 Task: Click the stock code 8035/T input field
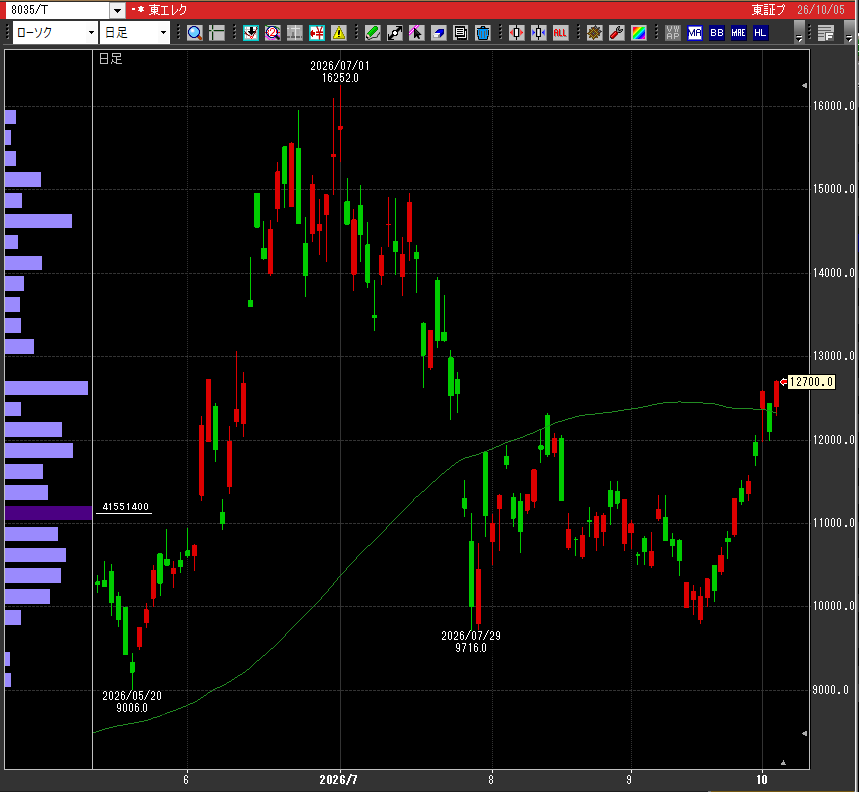[x=60, y=10]
